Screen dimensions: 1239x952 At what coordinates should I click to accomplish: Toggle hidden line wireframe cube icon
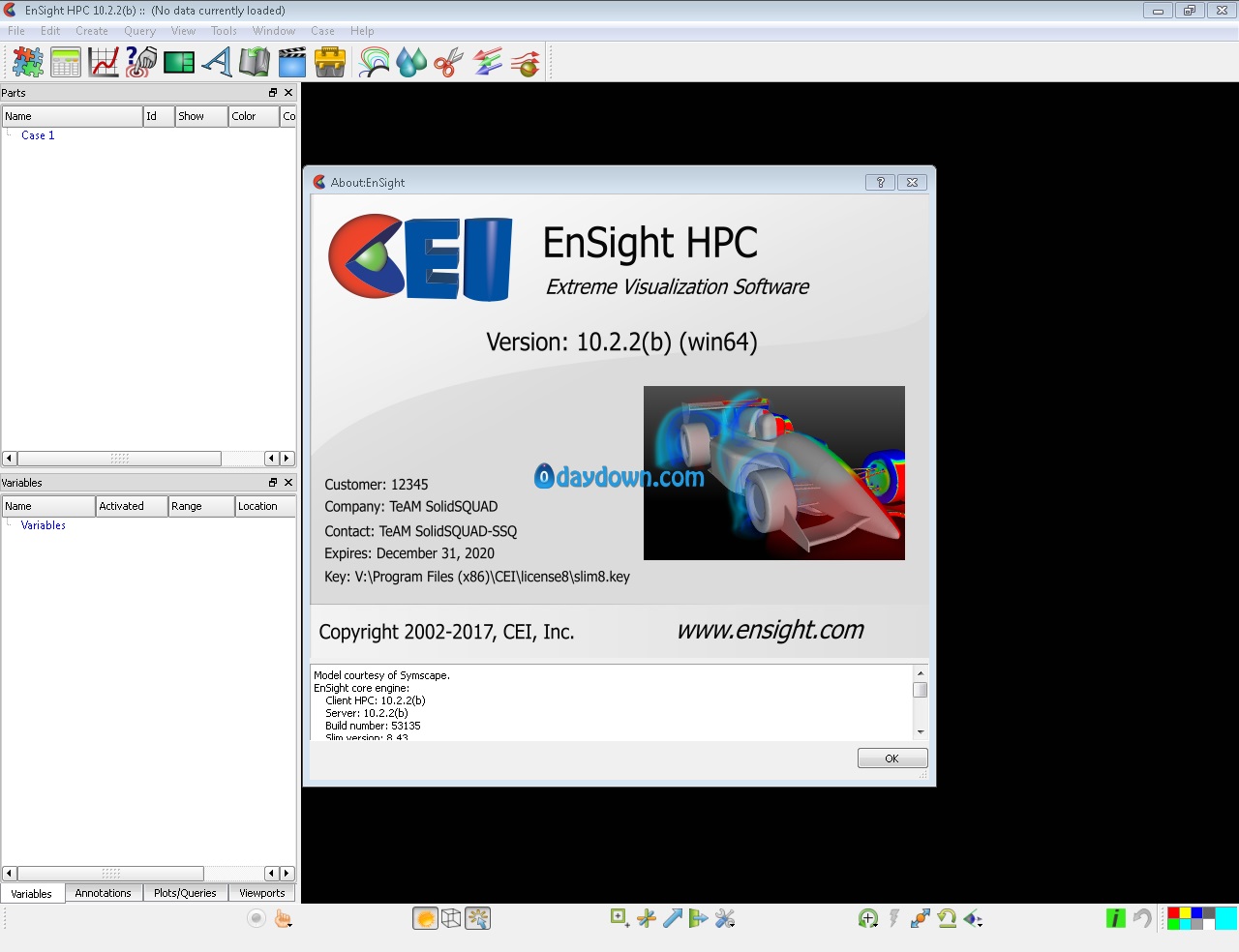[x=451, y=918]
